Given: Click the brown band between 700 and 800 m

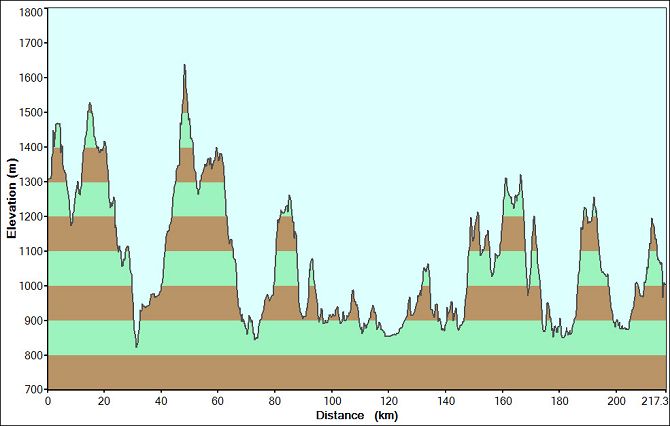Looking at the screenshot, I should [x=357, y=372].
